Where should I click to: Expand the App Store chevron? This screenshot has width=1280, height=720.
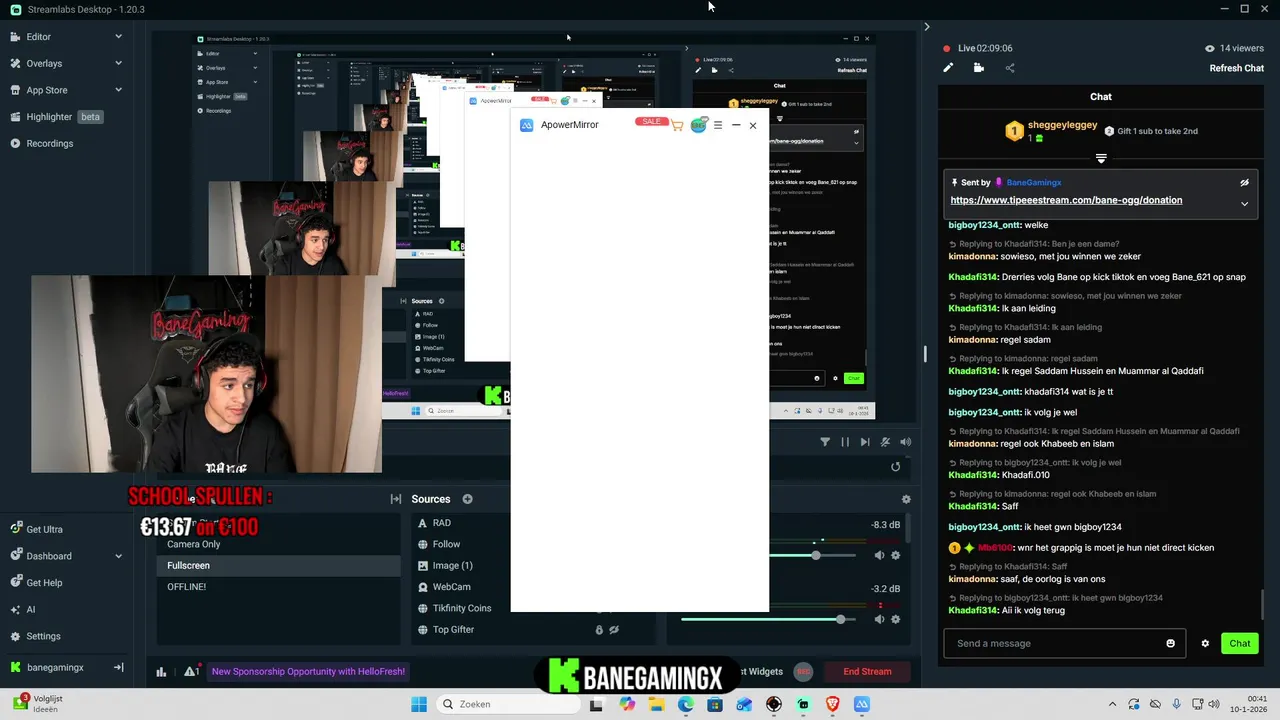(118, 90)
